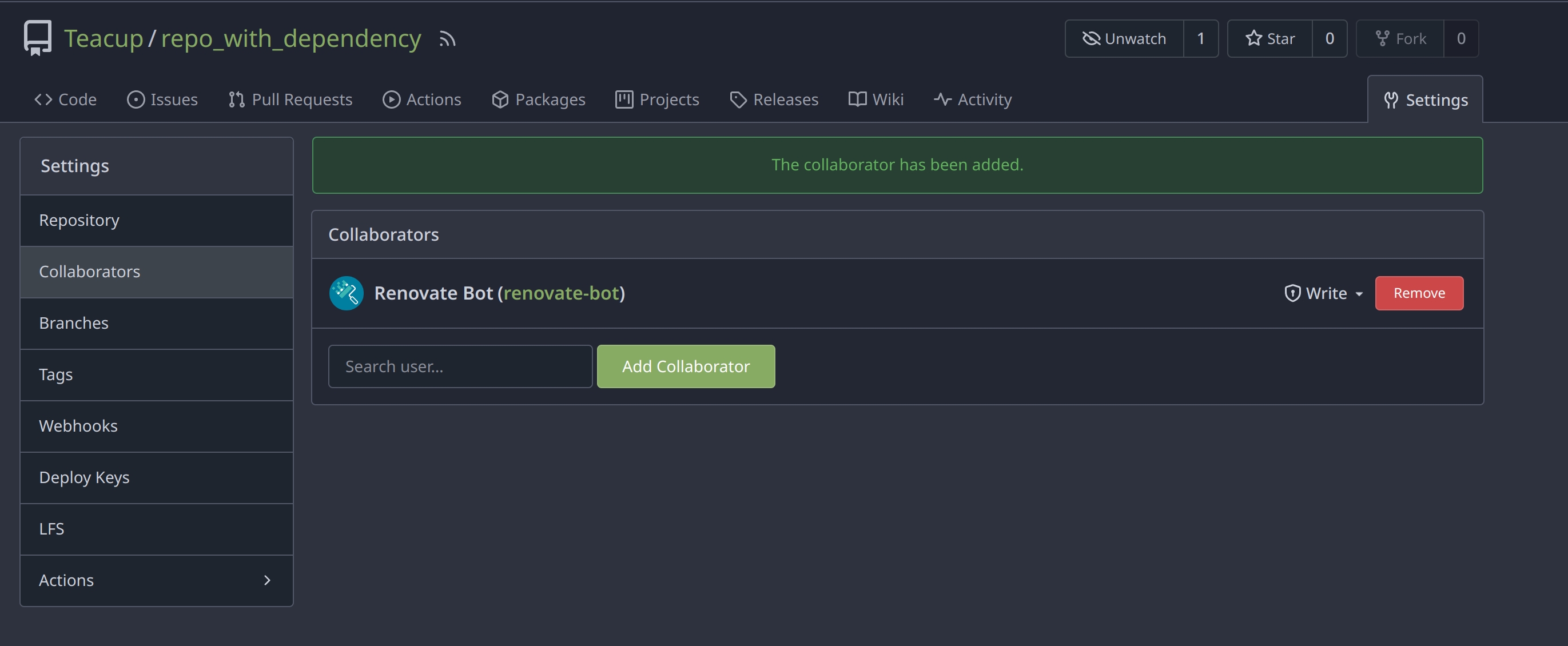Click the Projects board icon
The image size is (1568, 646).
[x=623, y=99]
